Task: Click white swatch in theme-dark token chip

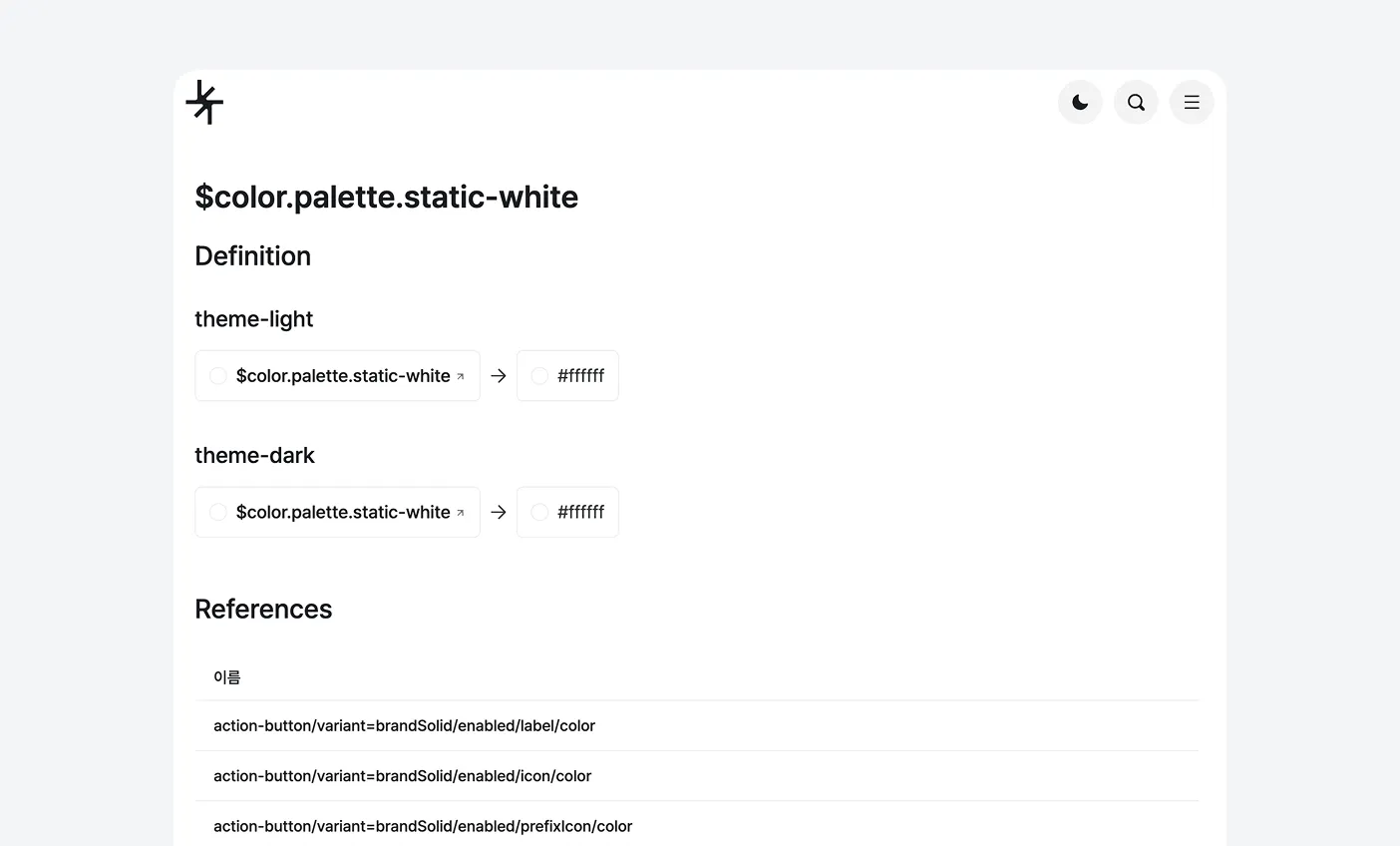Action: [x=218, y=512]
